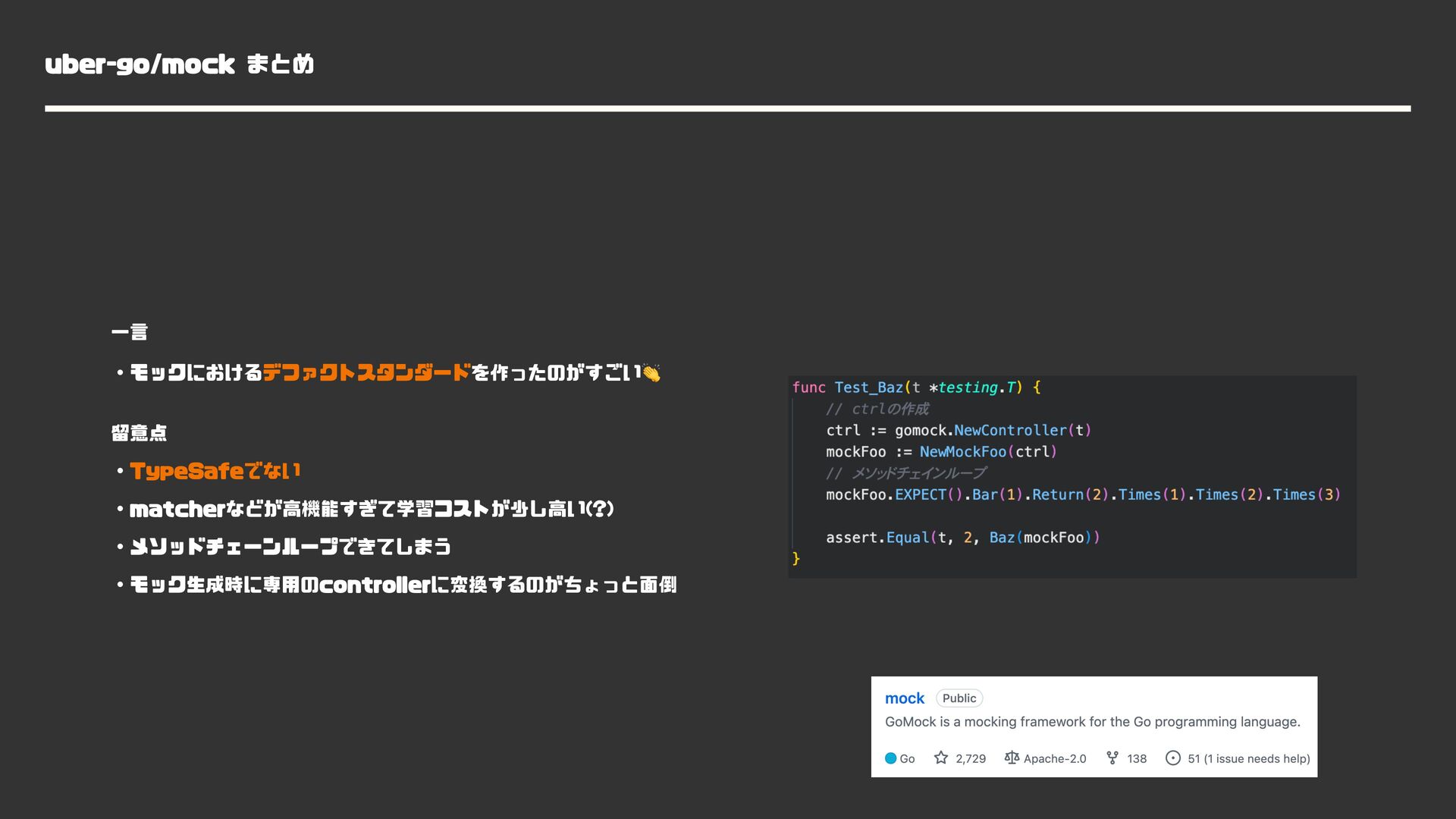The image size is (1456, 819).
Task: Click the 51 (1 issue needs help) text
Action: 1249,758
